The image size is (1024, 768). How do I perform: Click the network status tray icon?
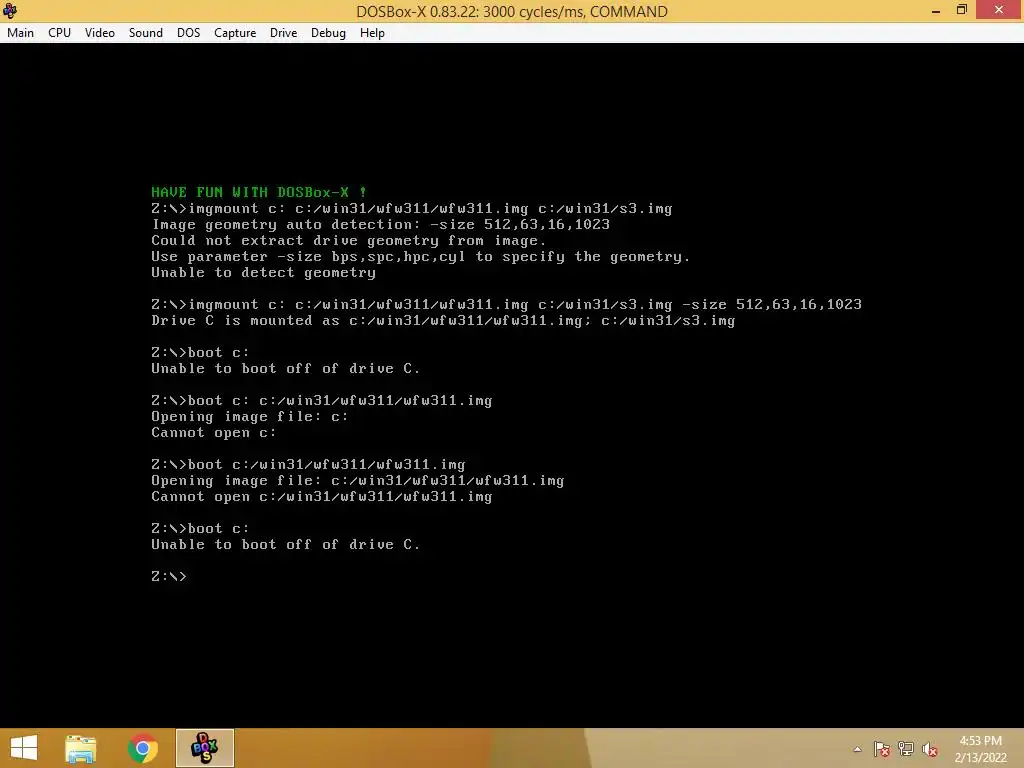[x=906, y=749]
